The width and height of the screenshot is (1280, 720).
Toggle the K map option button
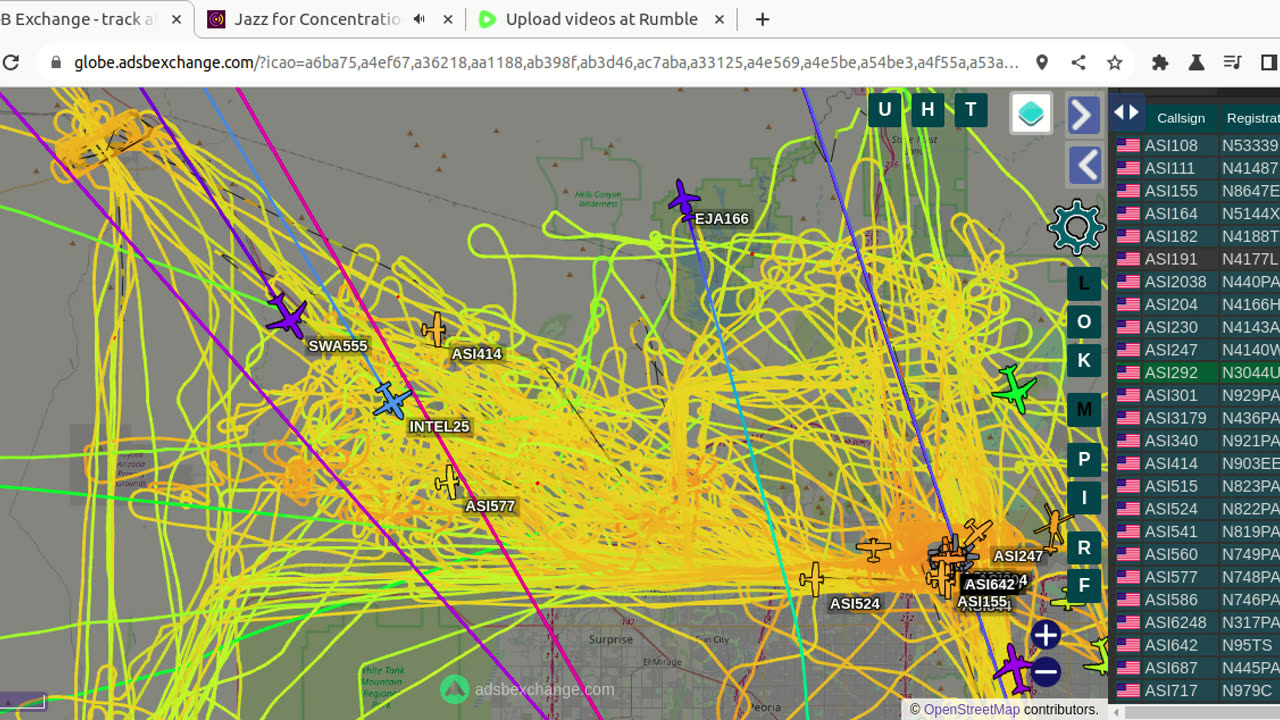tap(1084, 360)
